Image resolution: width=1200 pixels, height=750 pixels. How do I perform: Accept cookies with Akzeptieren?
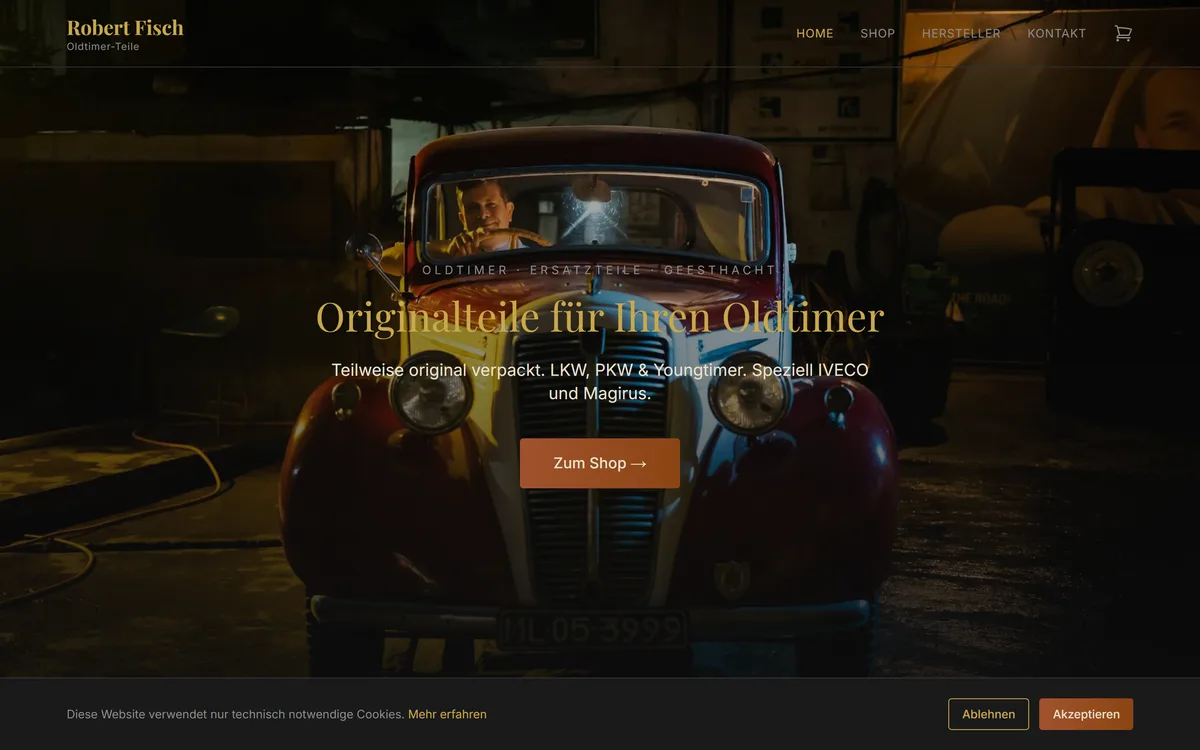point(1086,714)
